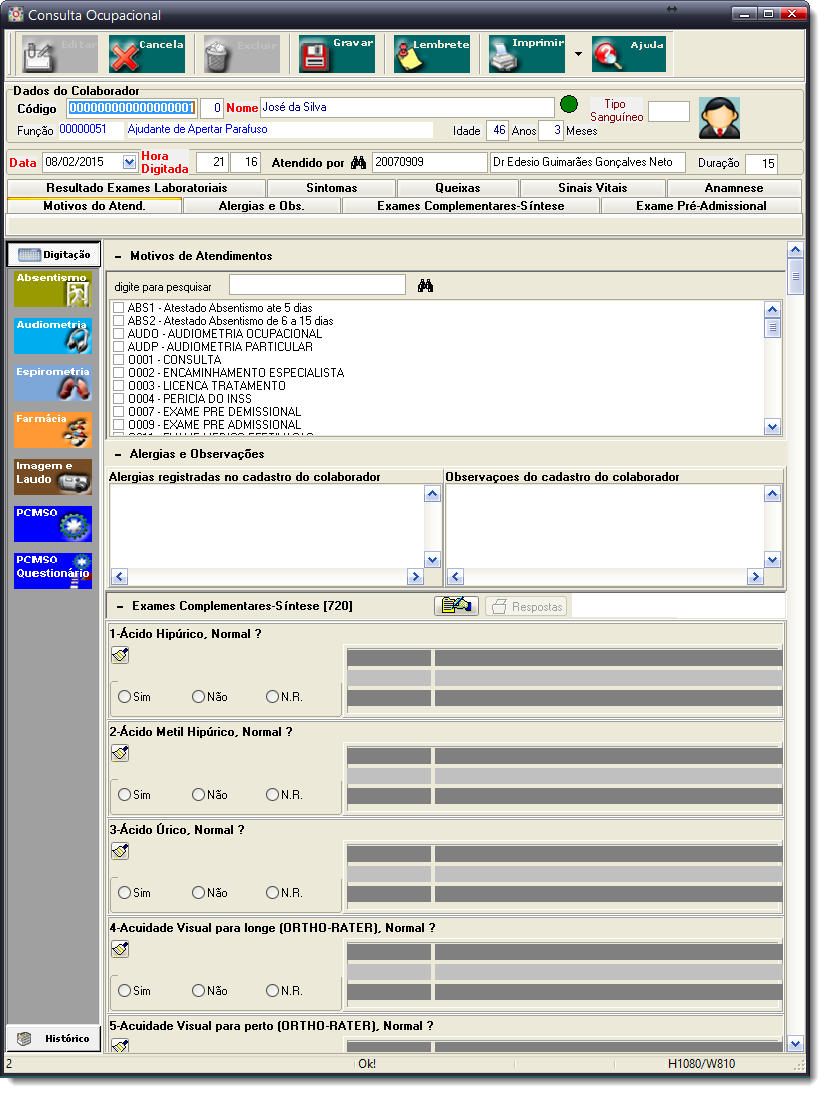This screenshot has height=1093, width=825.
Task: Switch to Anamnese tab
Action: tap(734, 188)
